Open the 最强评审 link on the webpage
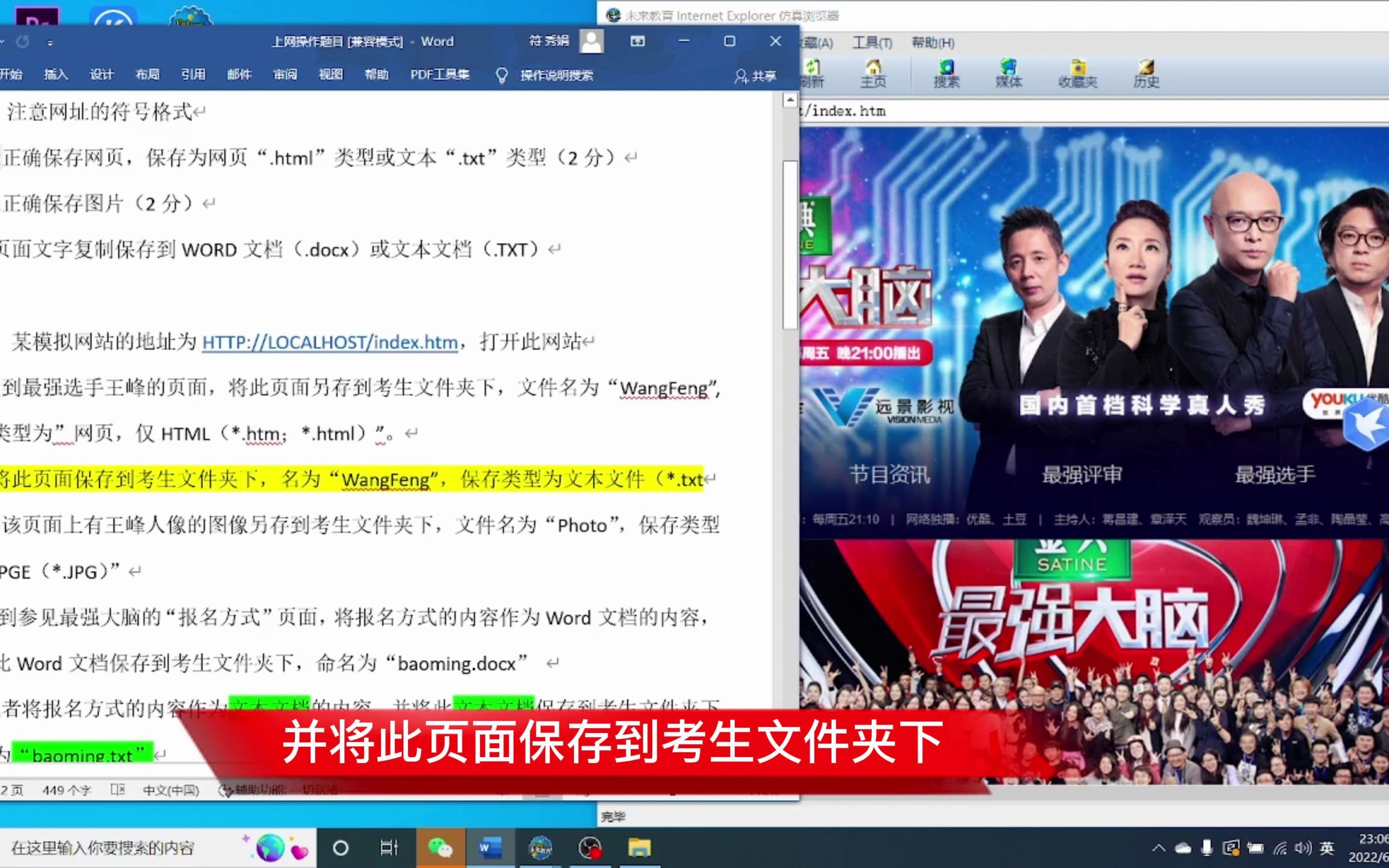The image size is (1389, 868). tap(1082, 475)
